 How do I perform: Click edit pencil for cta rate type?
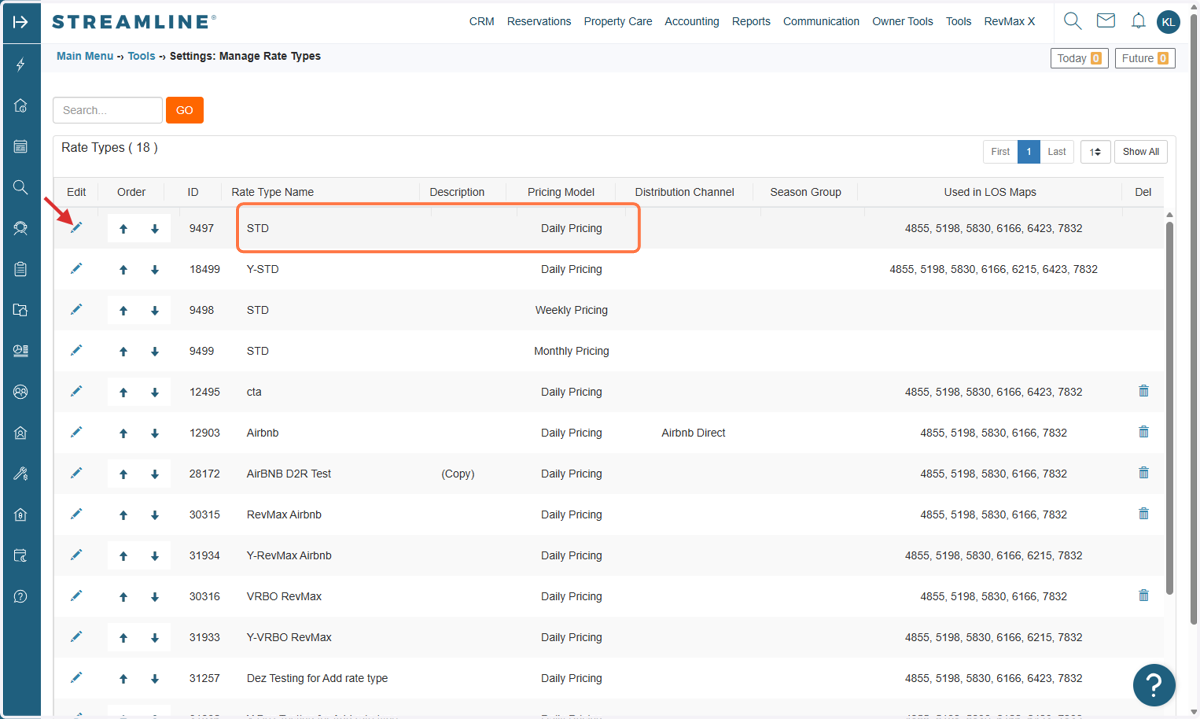click(76, 391)
